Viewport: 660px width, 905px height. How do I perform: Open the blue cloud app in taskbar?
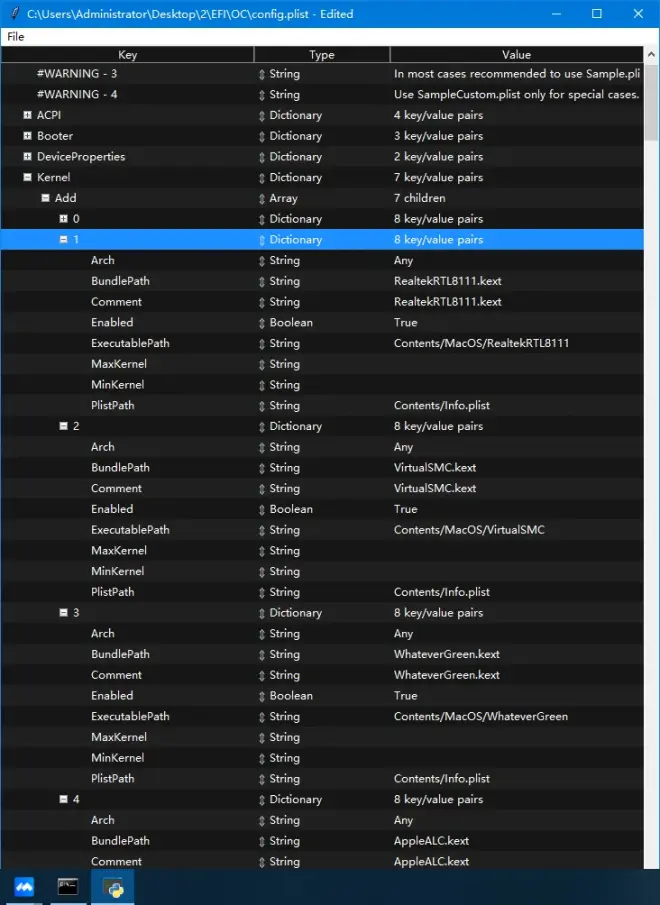click(x=24, y=887)
